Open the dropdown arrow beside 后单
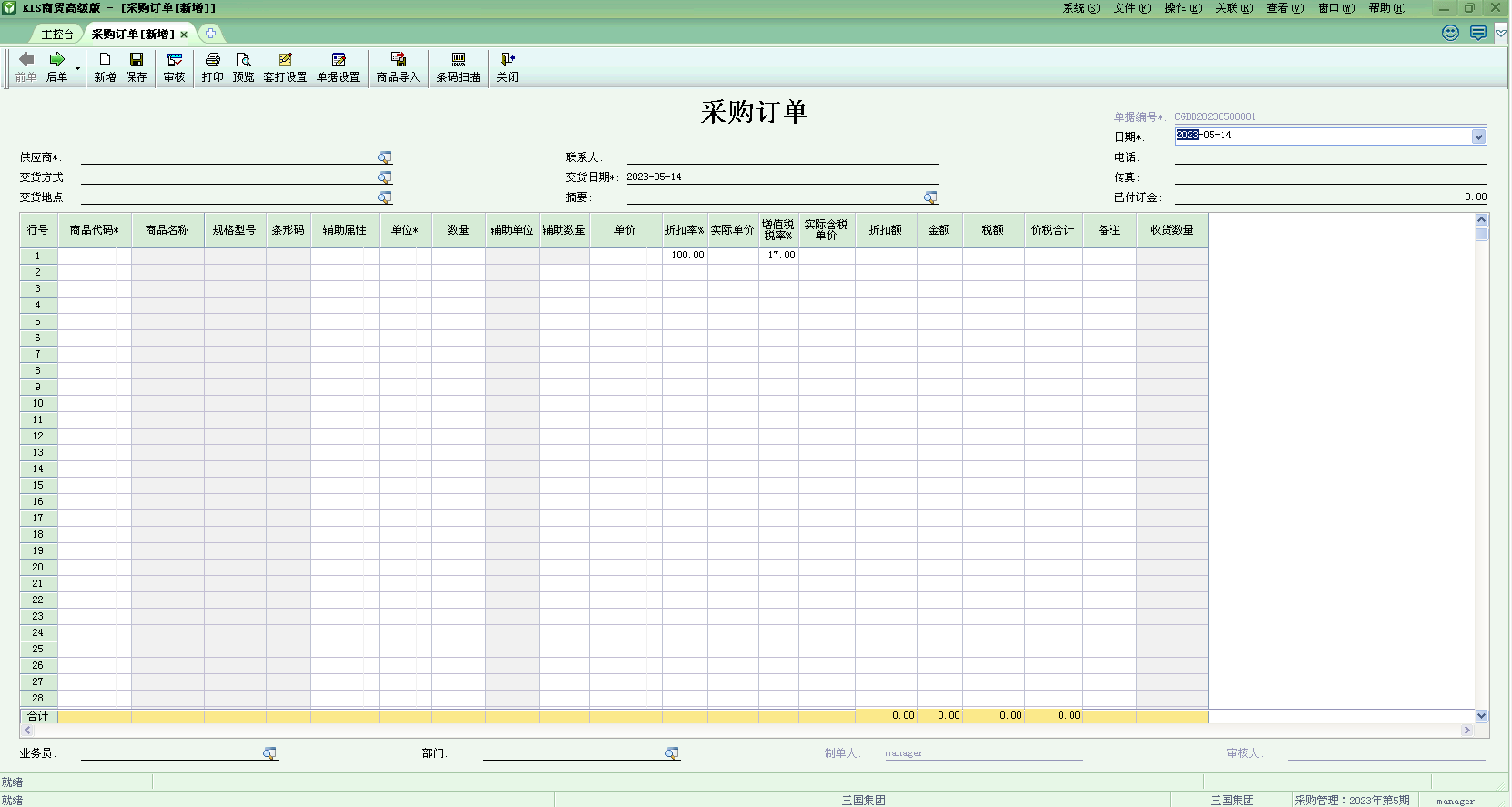The image size is (1512, 807). [x=77, y=68]
